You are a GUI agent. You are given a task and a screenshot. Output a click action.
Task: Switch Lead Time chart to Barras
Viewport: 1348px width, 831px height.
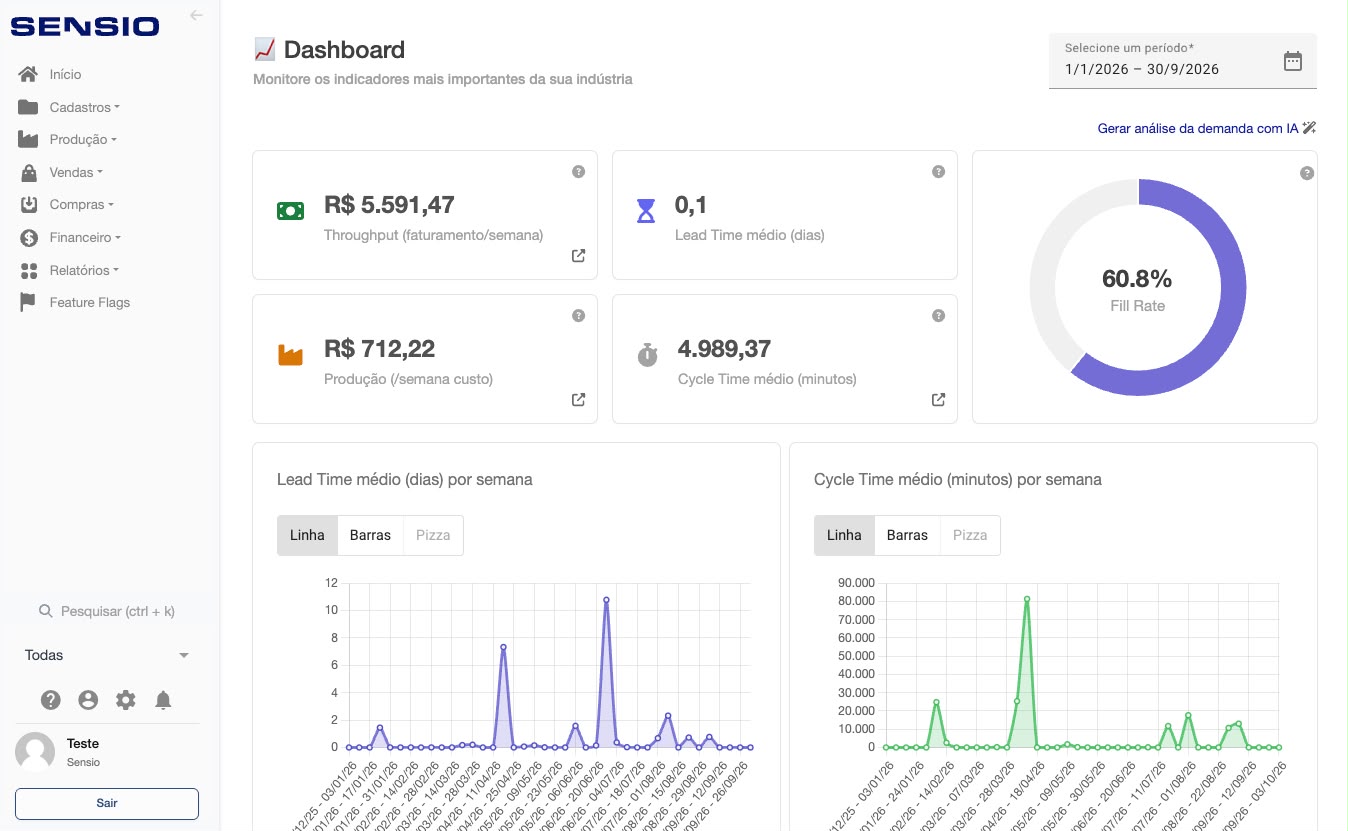coord(370,535)
